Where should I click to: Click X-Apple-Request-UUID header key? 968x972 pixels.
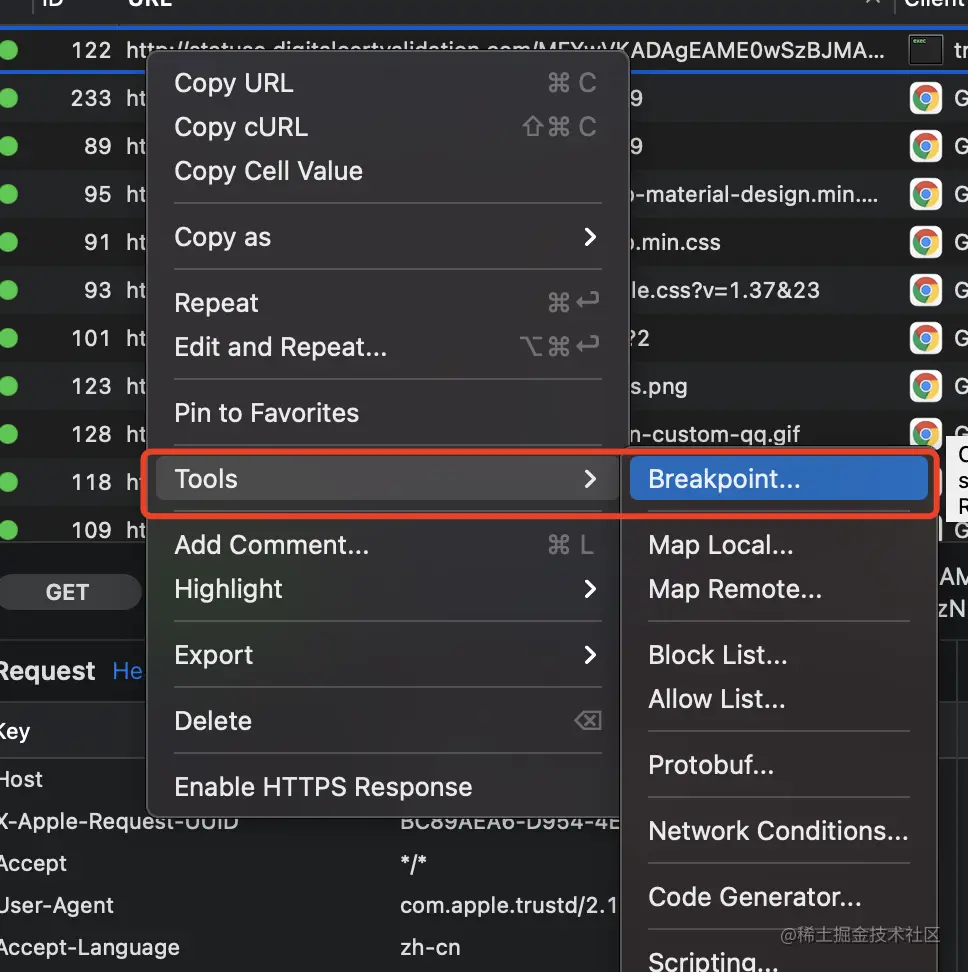119,822
